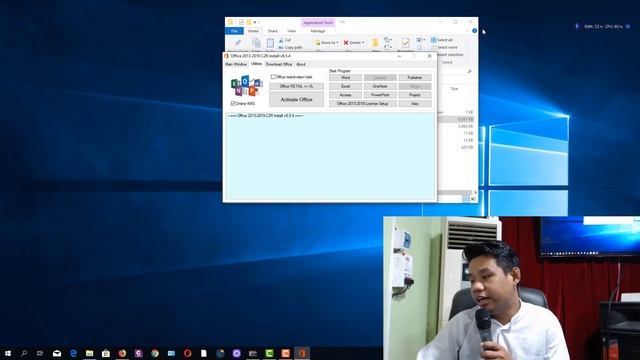Open the Move to dropdown in File Explorer
Screen dimensions: 640x360
pos(326,42)
